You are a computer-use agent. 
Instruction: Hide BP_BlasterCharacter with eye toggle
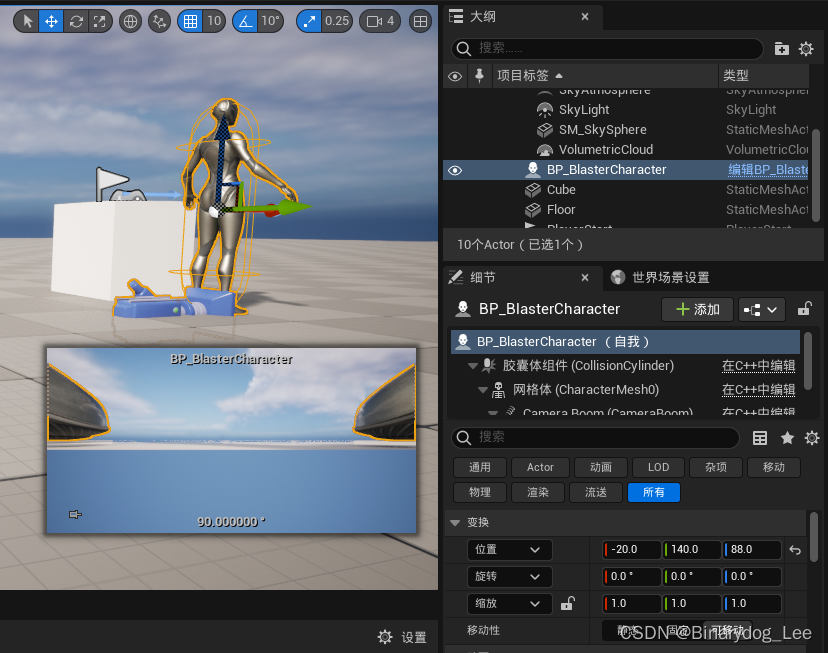[455, 170]
